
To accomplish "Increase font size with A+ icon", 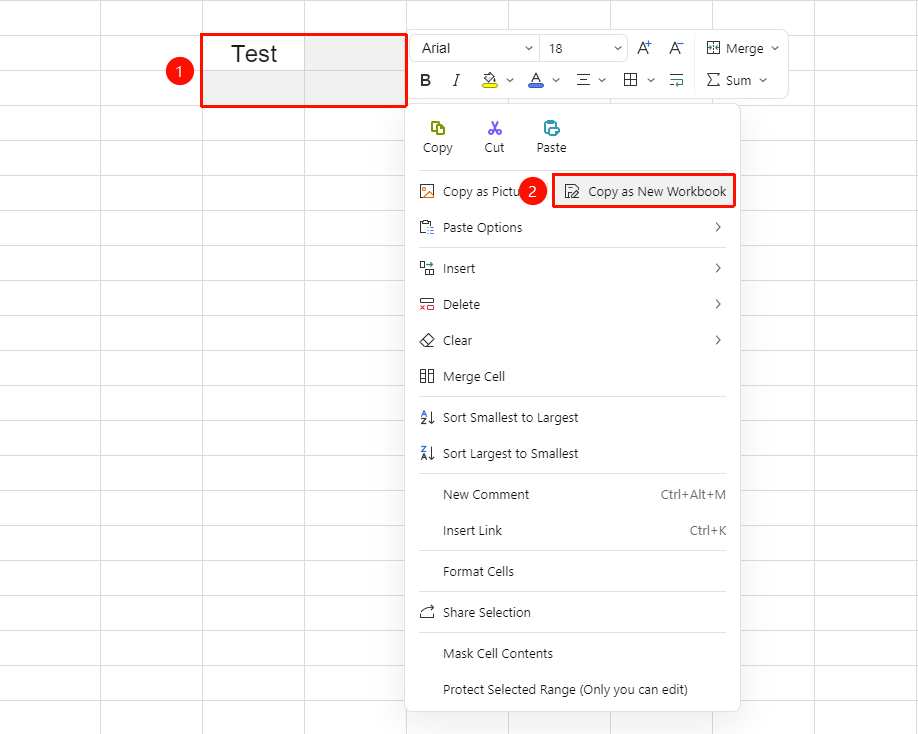I will (x=644, y=48).
